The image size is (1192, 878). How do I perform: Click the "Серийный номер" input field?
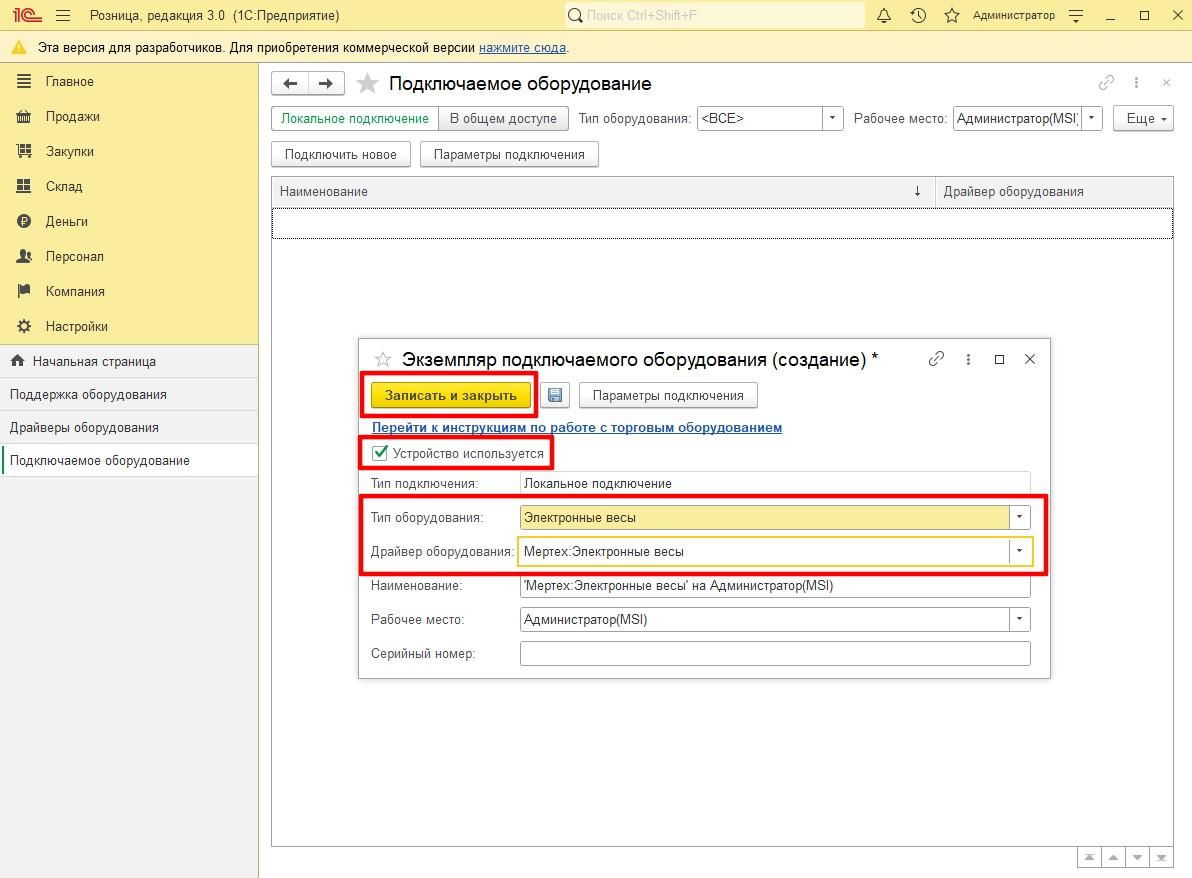pos(774,653)
